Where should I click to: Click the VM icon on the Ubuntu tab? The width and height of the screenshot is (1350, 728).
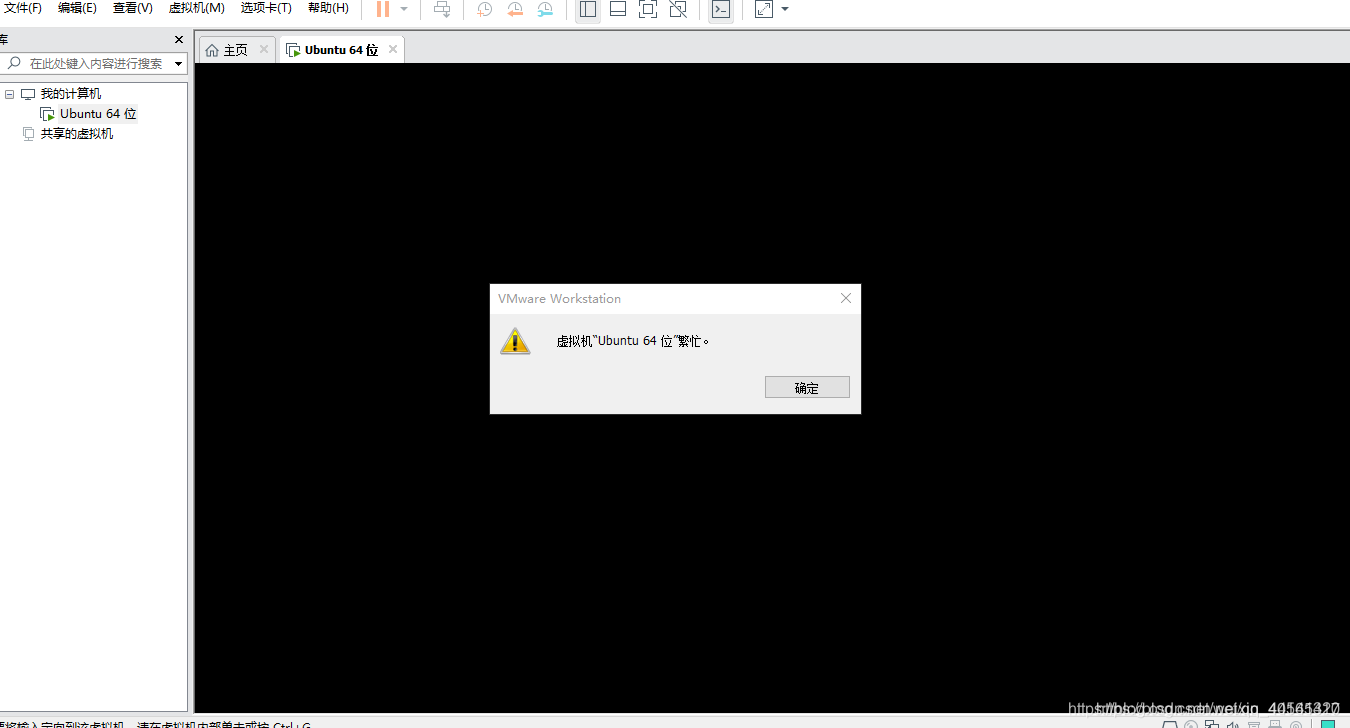[x=293, y=50]
